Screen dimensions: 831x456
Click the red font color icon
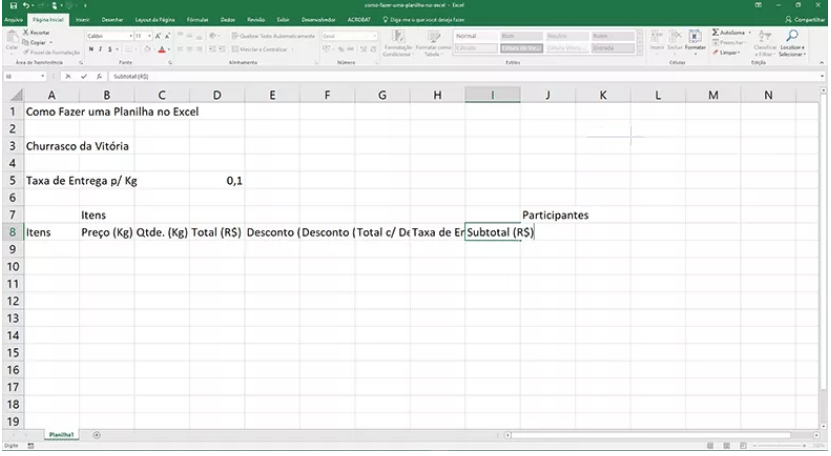coord(160,47)
